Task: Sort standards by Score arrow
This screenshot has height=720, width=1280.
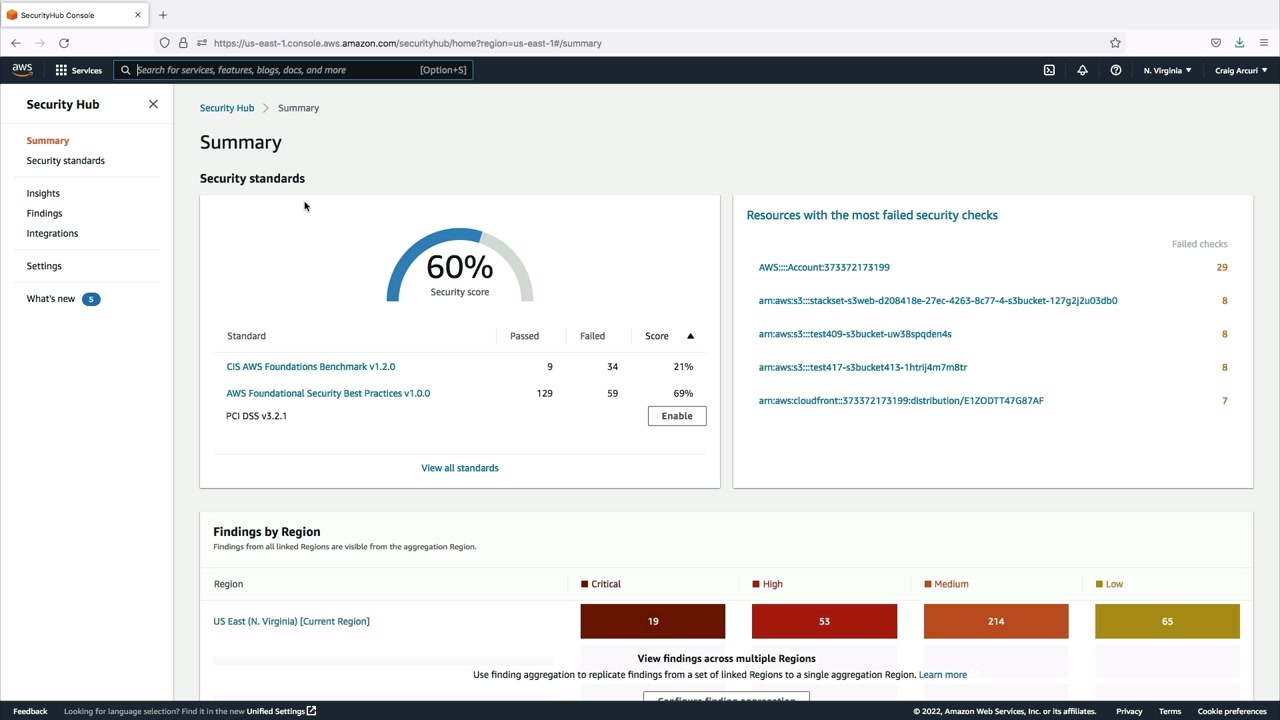Action: 690,336
